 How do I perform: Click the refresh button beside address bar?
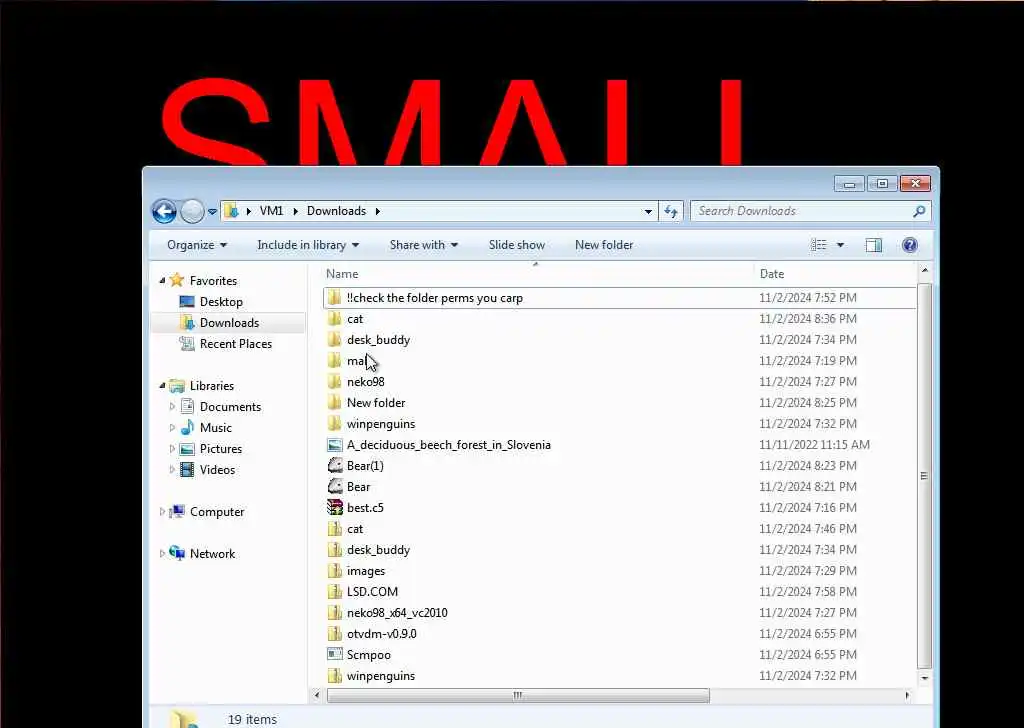(x=671, y=211)
